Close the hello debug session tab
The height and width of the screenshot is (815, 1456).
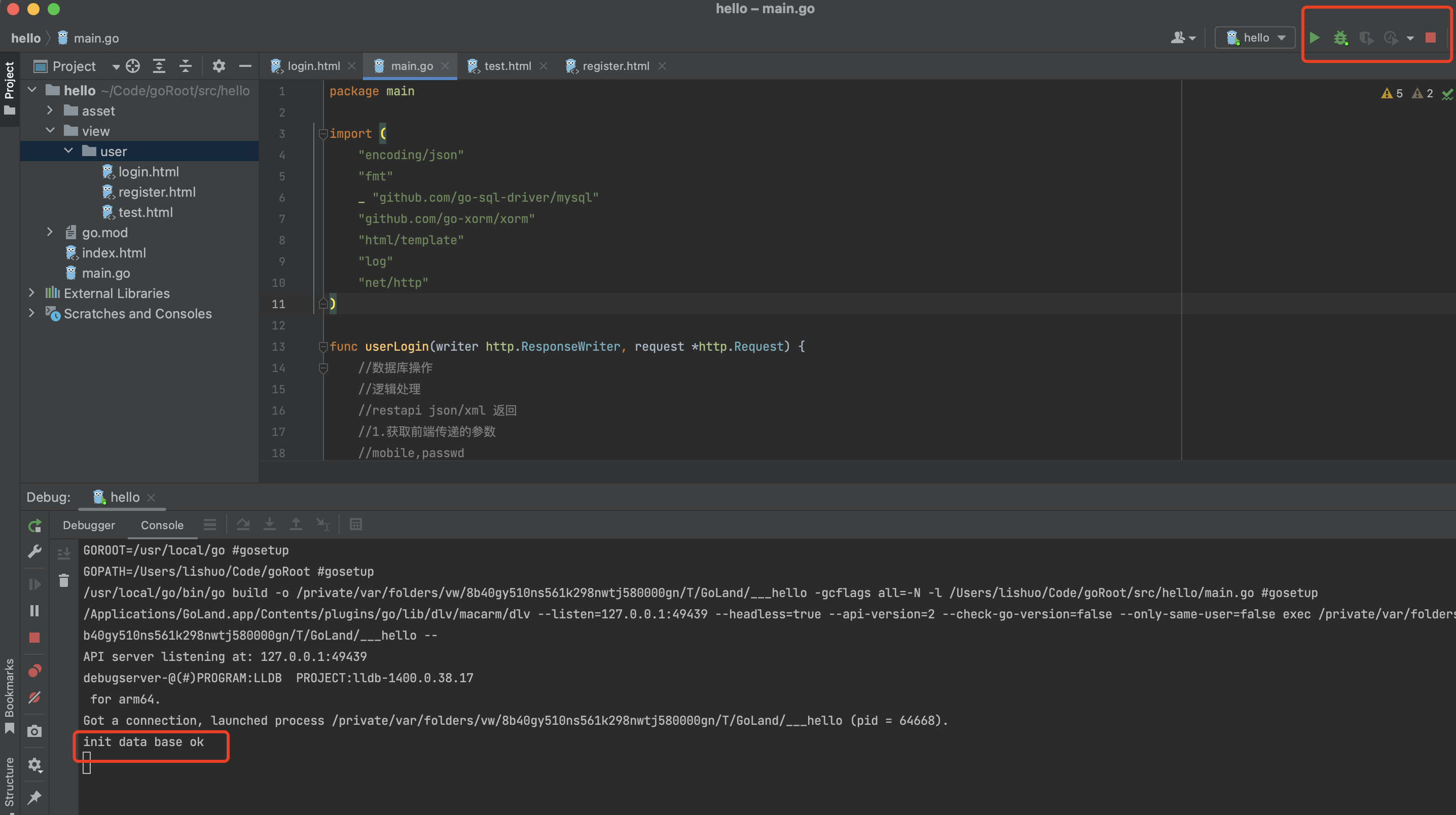151,497
